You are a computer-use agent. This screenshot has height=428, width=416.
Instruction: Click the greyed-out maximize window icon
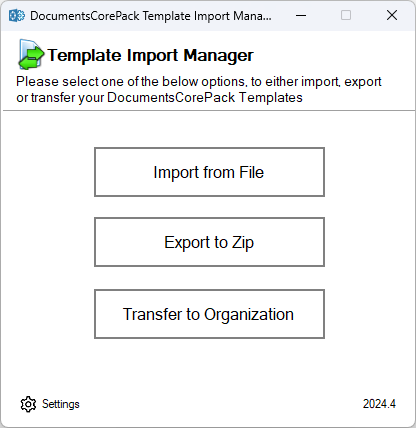tap(346, 15)
